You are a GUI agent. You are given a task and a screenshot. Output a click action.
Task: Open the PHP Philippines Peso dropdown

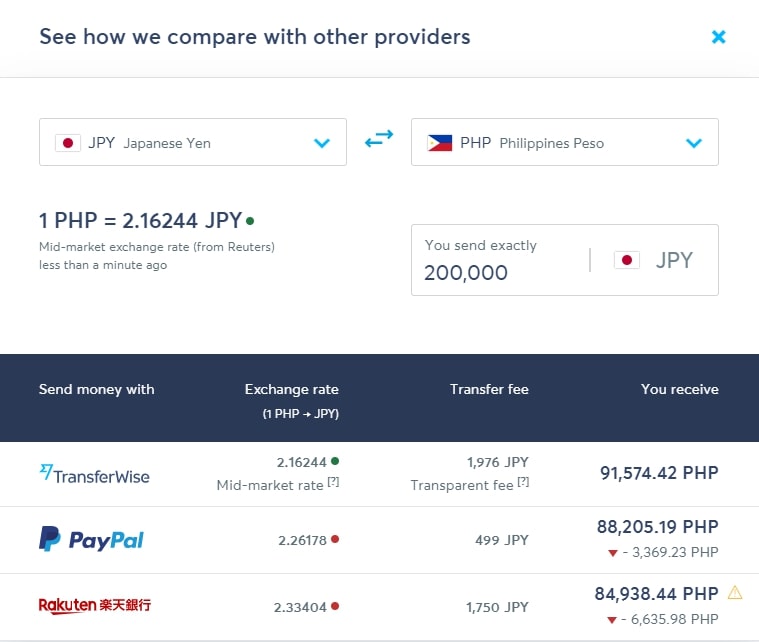coord(565,142)
